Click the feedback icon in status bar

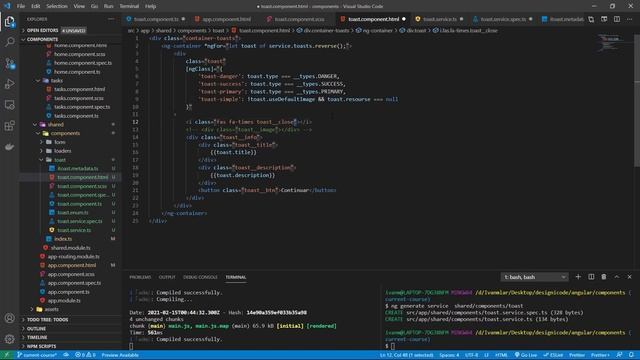click(620, 355)
